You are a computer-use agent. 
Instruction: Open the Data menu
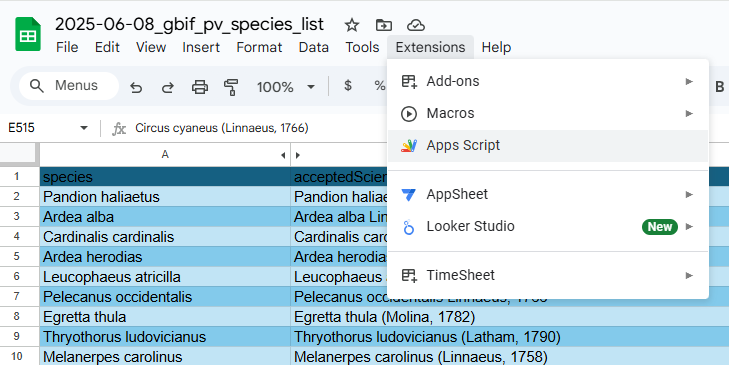[x=313, y=47]
